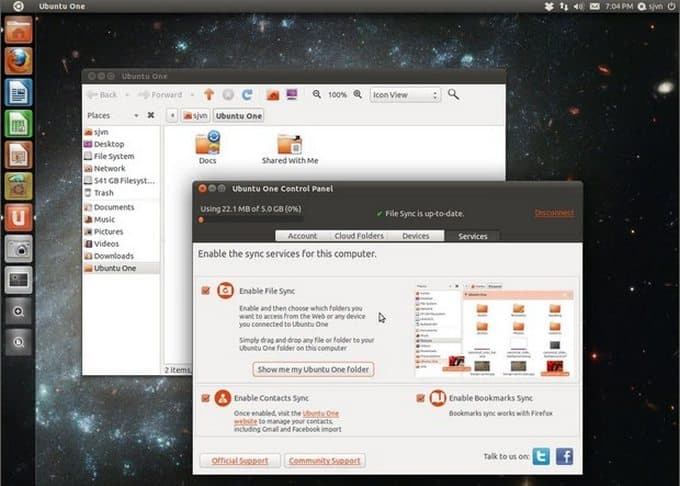Open Trash in the Places sidebar

click(104, 192)
